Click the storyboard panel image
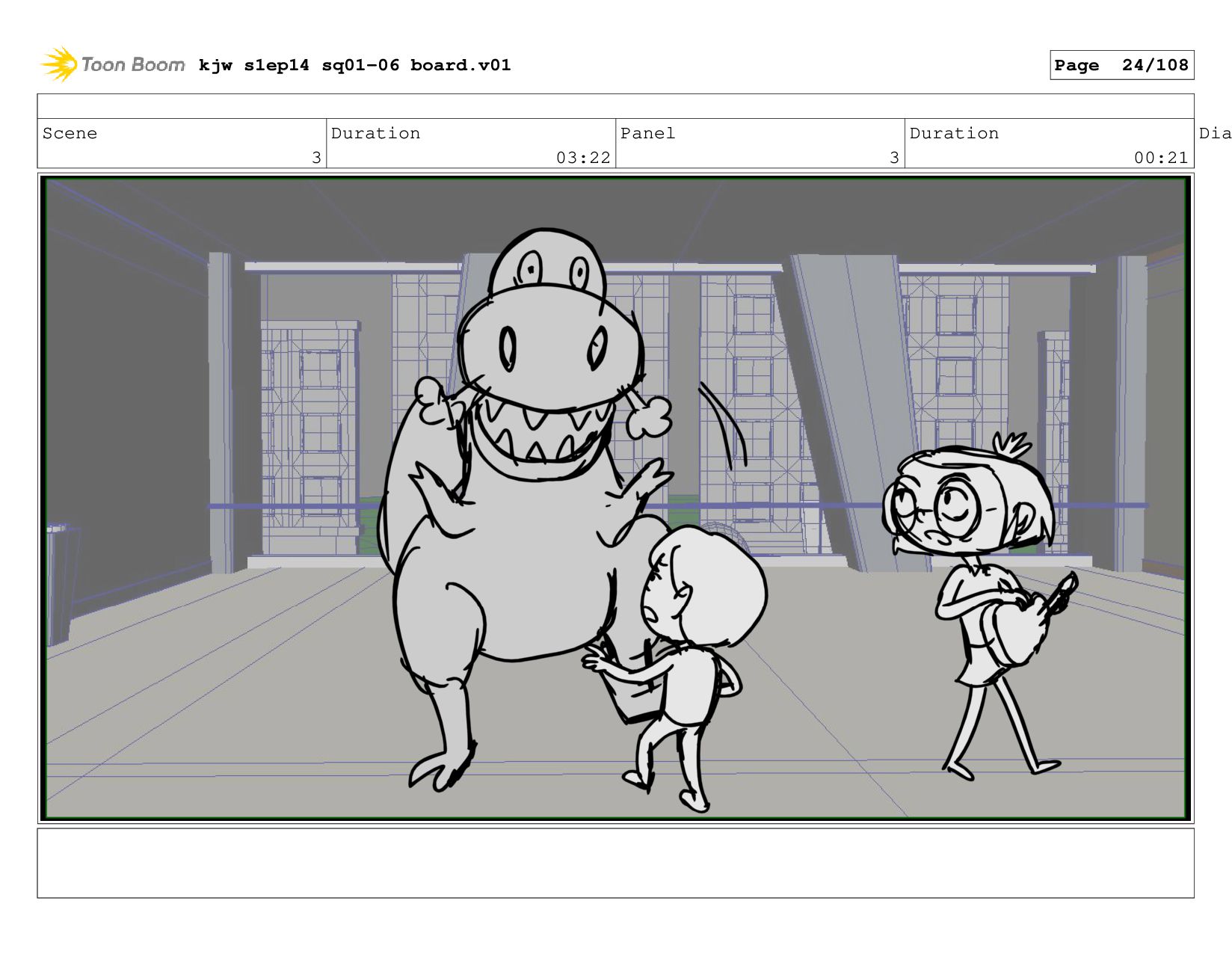1232x954 pixels. point(615,498)
